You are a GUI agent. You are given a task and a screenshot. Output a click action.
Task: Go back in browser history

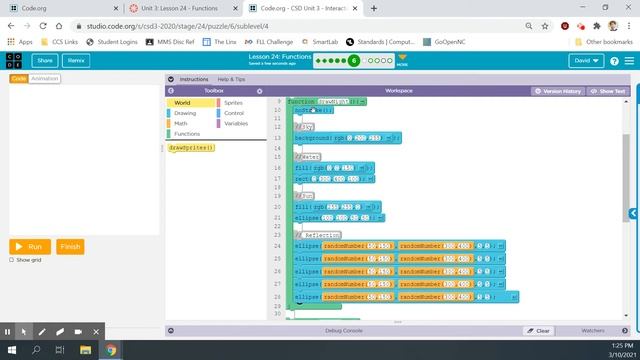[x=11, y=26]
